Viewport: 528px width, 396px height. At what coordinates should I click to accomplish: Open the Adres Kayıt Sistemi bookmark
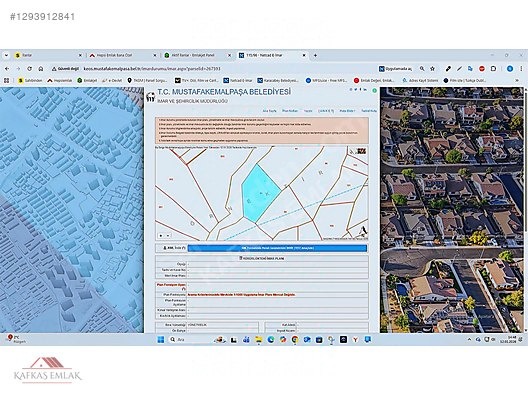pyautogui.click(x=420, y=80)
